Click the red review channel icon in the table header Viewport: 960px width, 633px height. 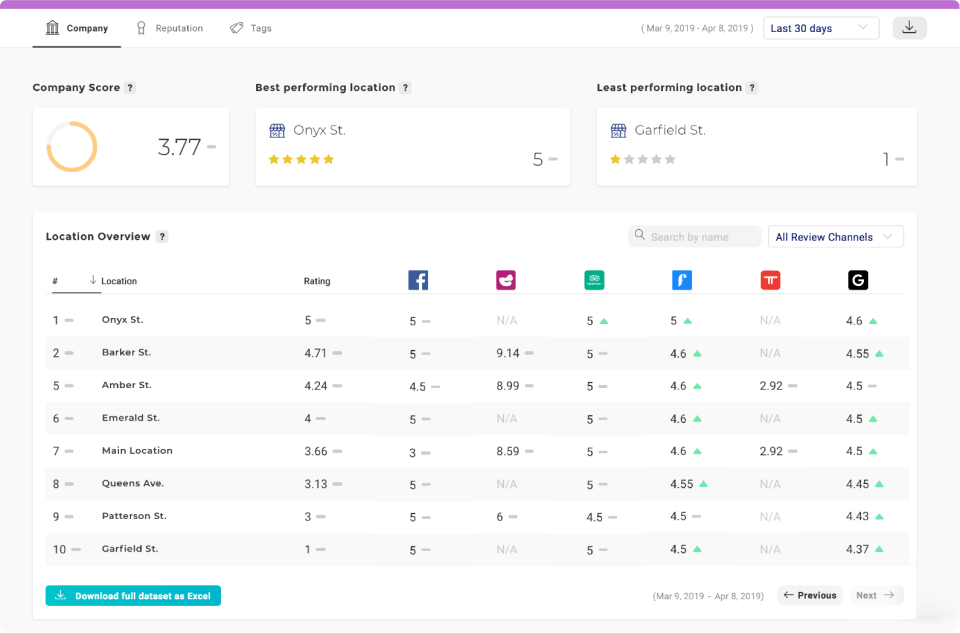click(x=770, y=280)
